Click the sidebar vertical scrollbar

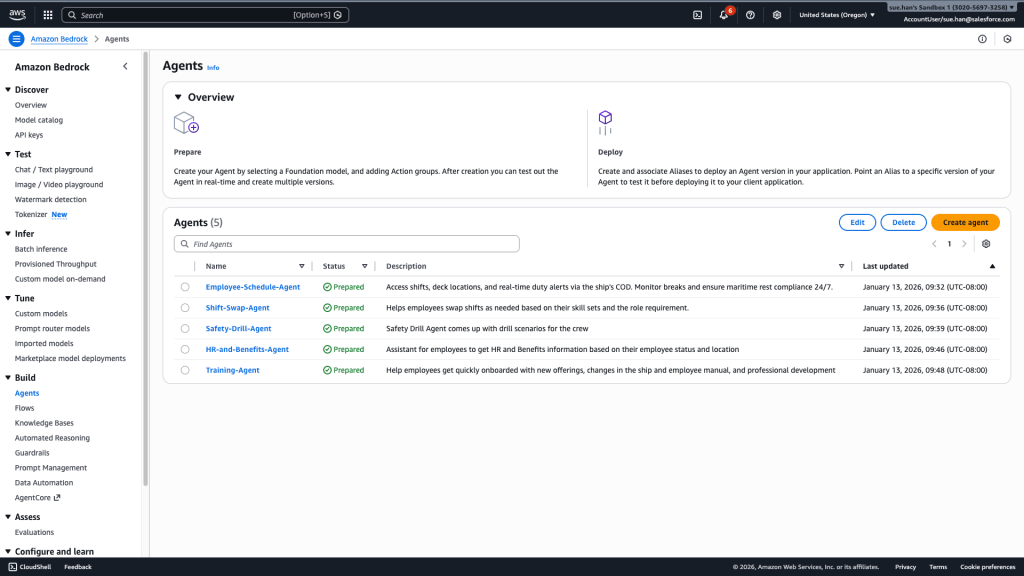point(146,300)
